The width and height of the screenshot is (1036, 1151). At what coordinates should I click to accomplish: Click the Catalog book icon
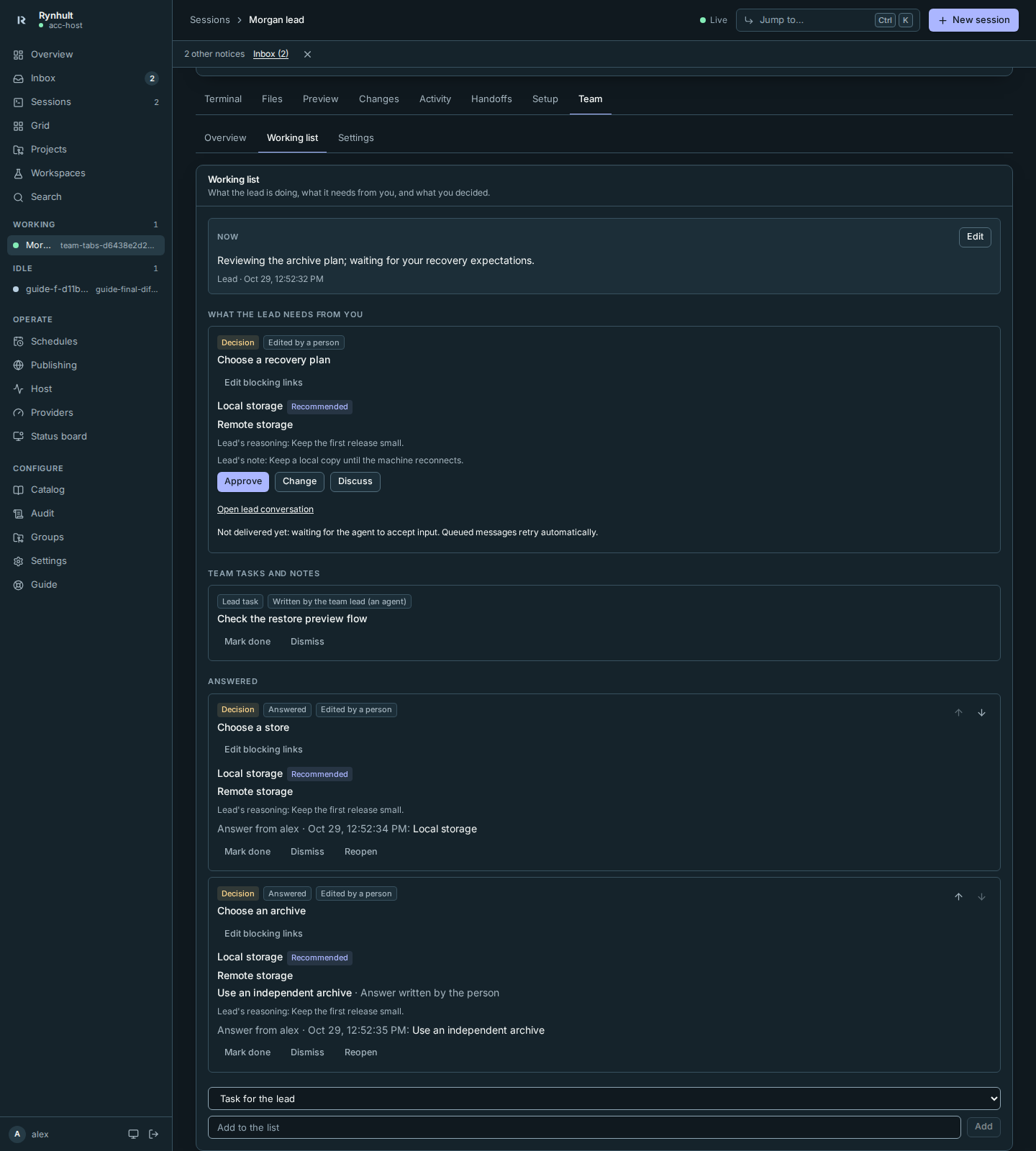click(19, 490)
